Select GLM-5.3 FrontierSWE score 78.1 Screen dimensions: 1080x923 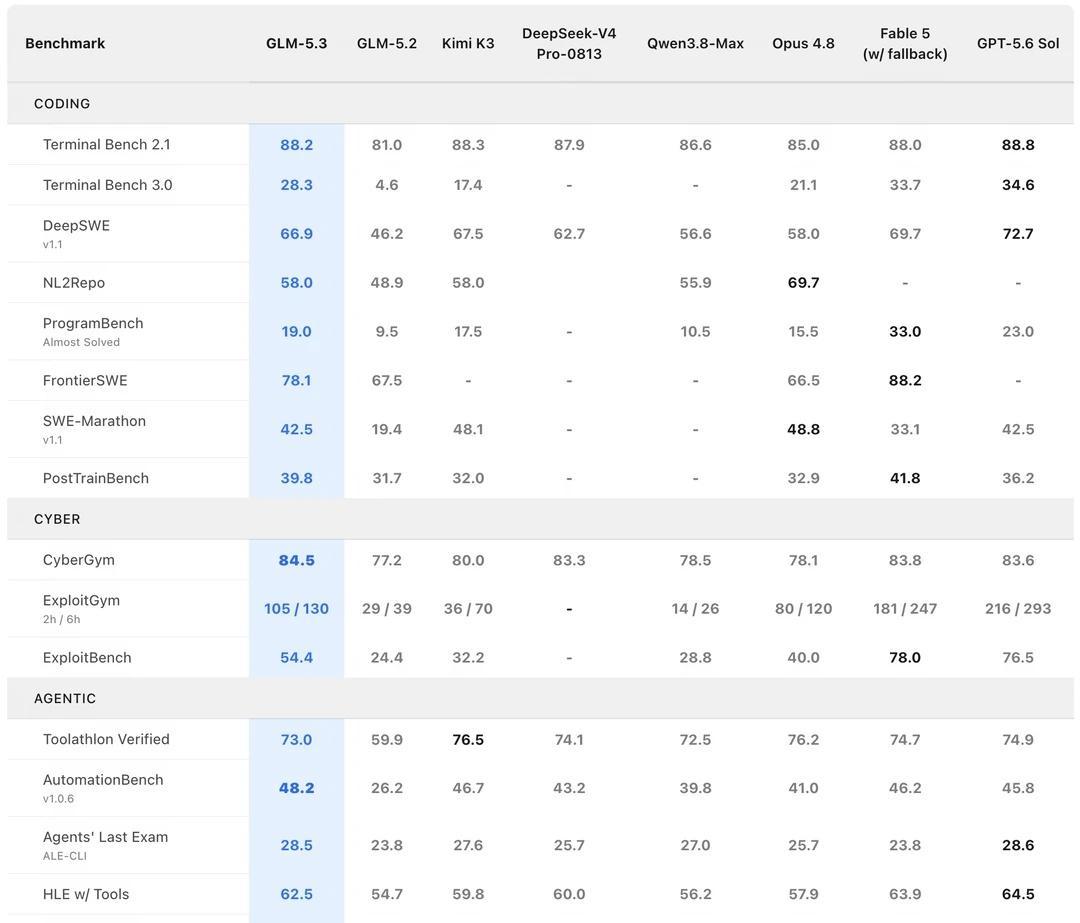tap(296, 381)
